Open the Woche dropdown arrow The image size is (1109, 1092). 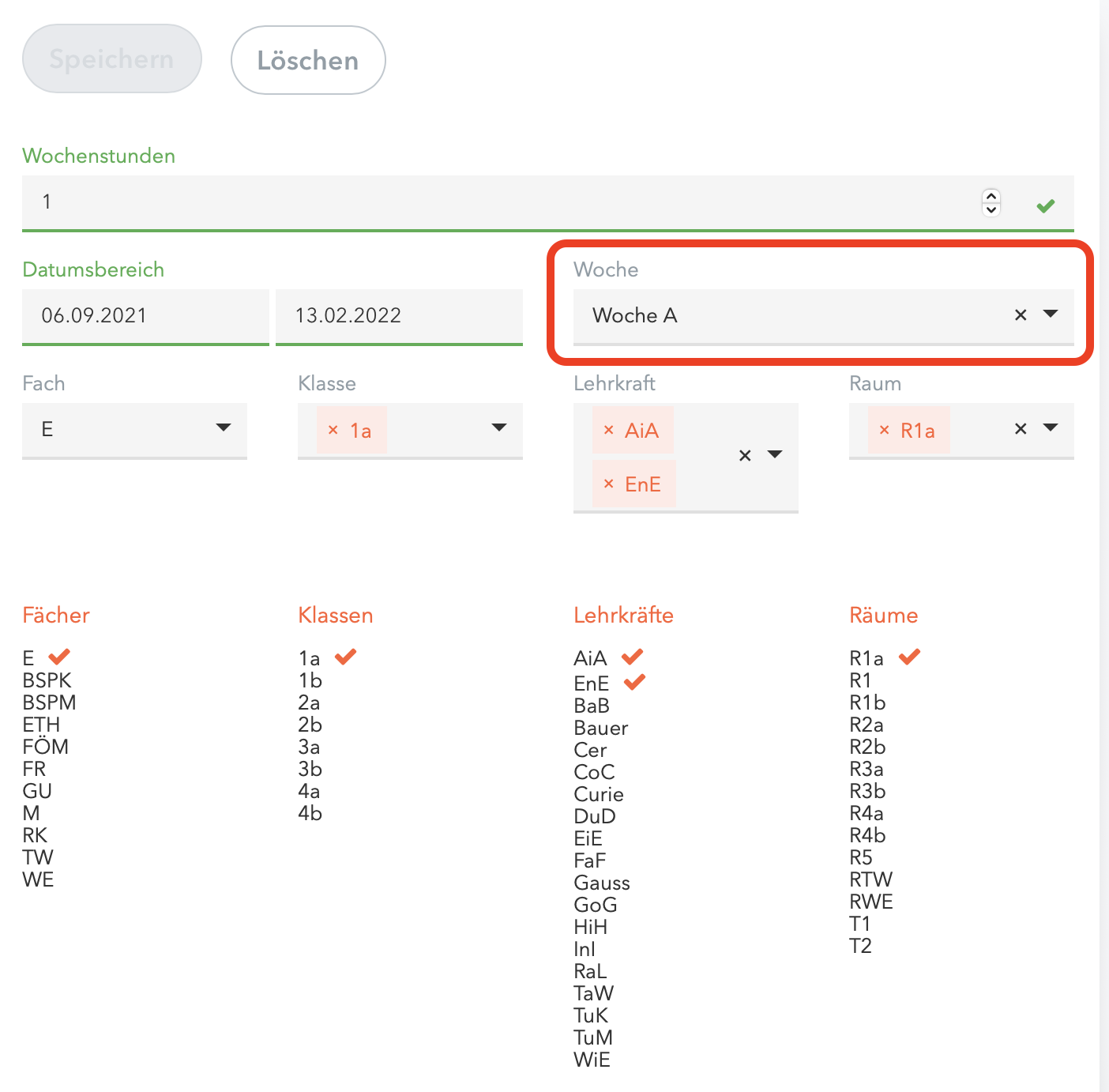pyautogui.click(x=1051, y=314)
